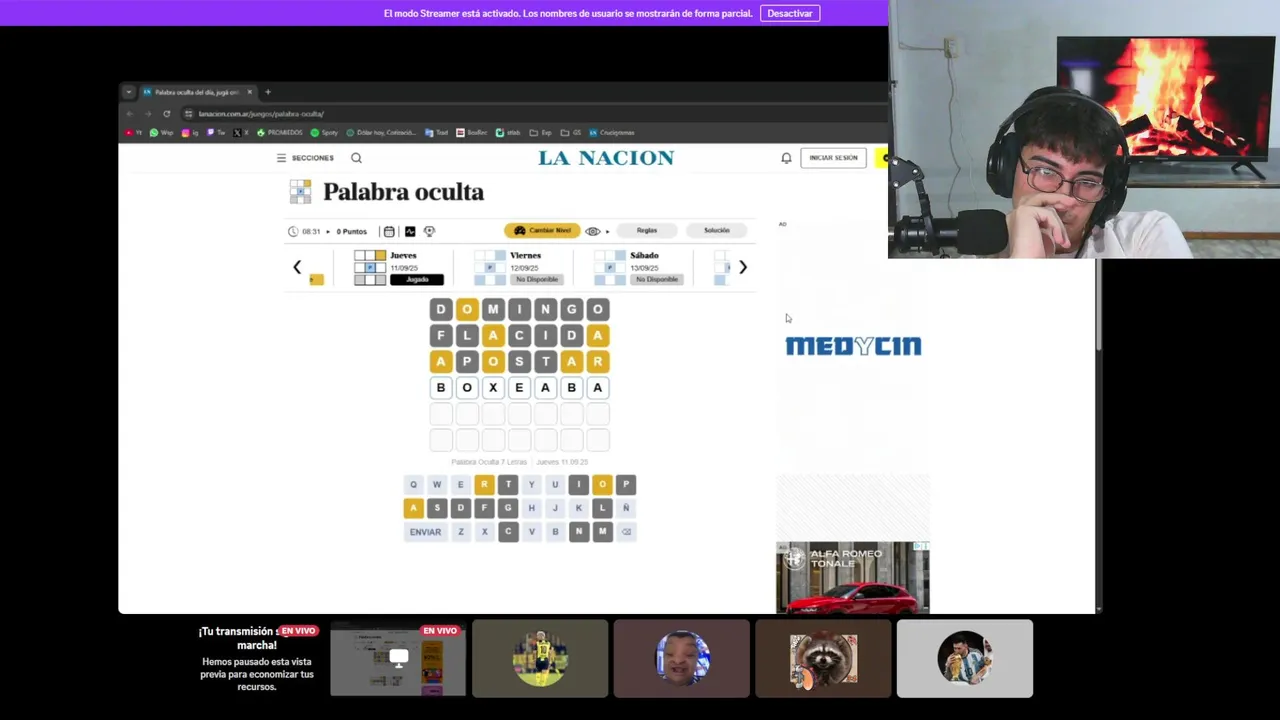
Task: Open the Instagram bookmark
Action: 189,132
